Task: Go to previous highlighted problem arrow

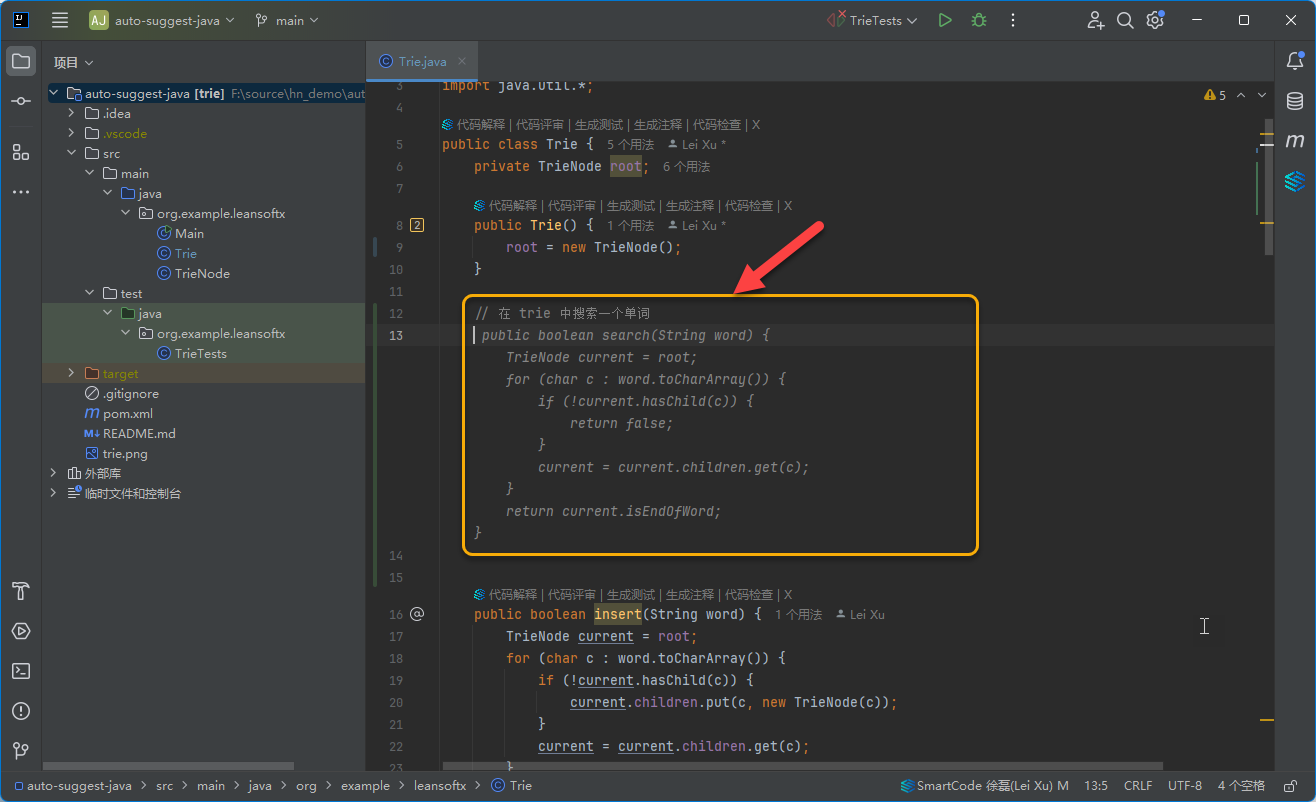Action: coord(1241,95)
